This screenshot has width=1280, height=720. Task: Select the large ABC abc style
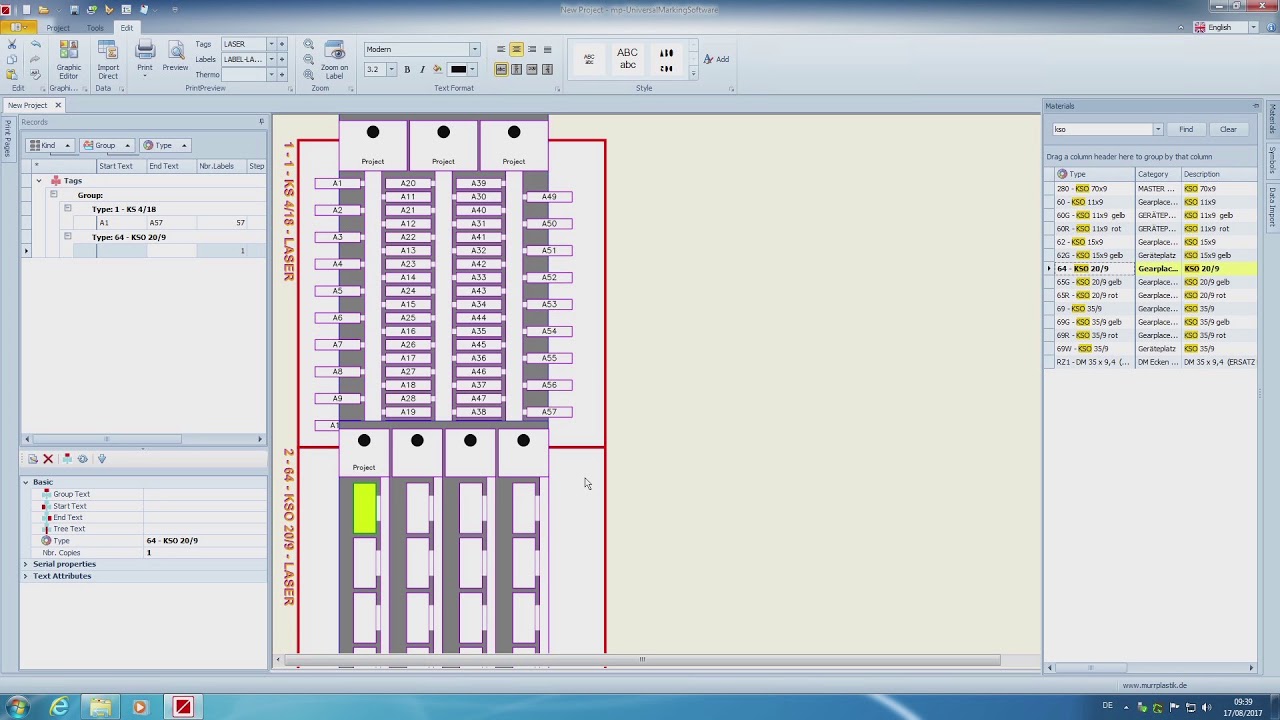(x=627, y=59)
